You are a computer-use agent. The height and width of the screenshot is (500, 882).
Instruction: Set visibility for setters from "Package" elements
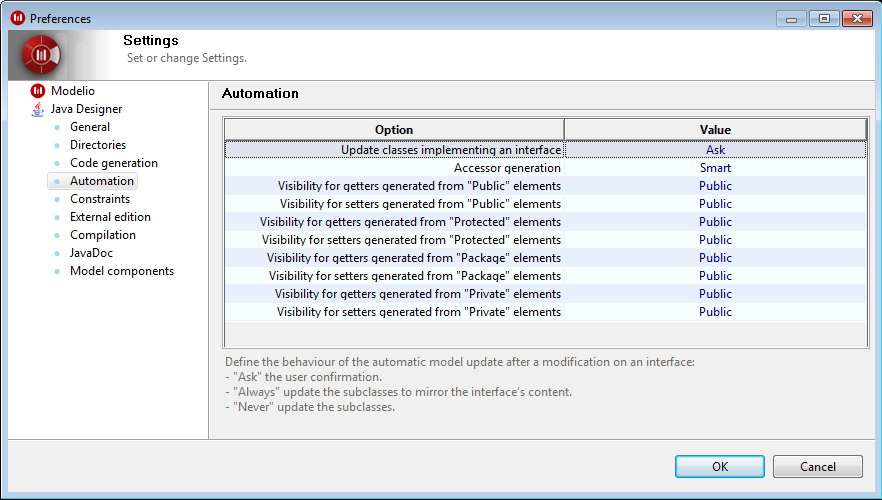715,276
